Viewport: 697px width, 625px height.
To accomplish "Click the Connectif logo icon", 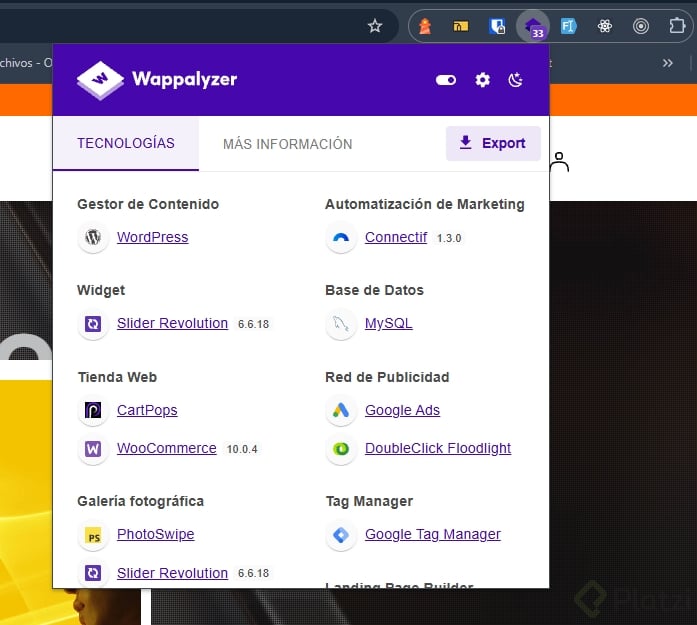I will click(x=341, y=238).
